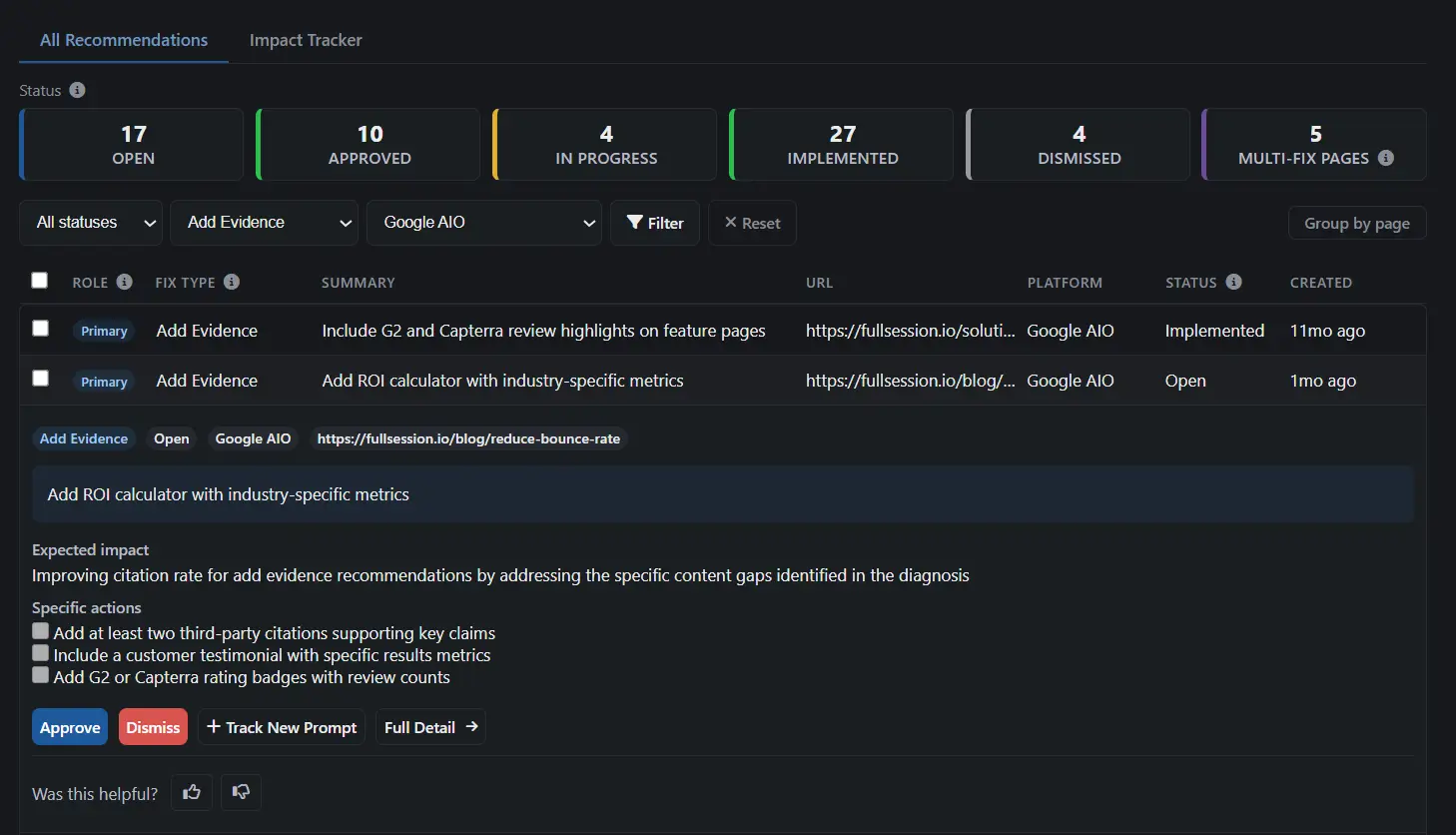This screenshot has height=835, width=1456.
Task: Click the thumbs up helpful icon
Action: 192,792
